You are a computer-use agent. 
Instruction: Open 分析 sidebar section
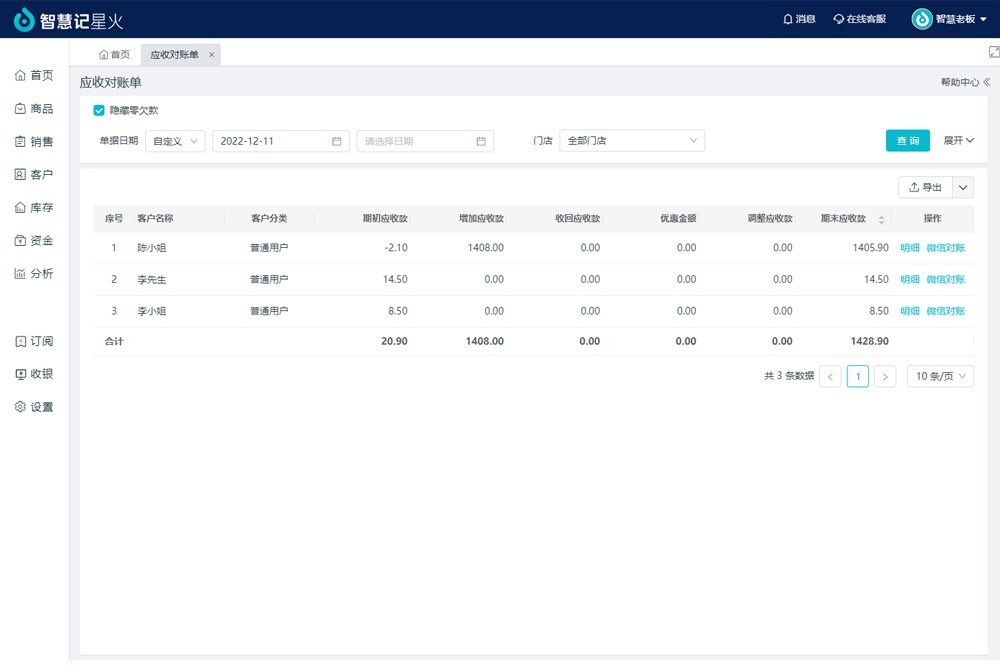[34, 274]
